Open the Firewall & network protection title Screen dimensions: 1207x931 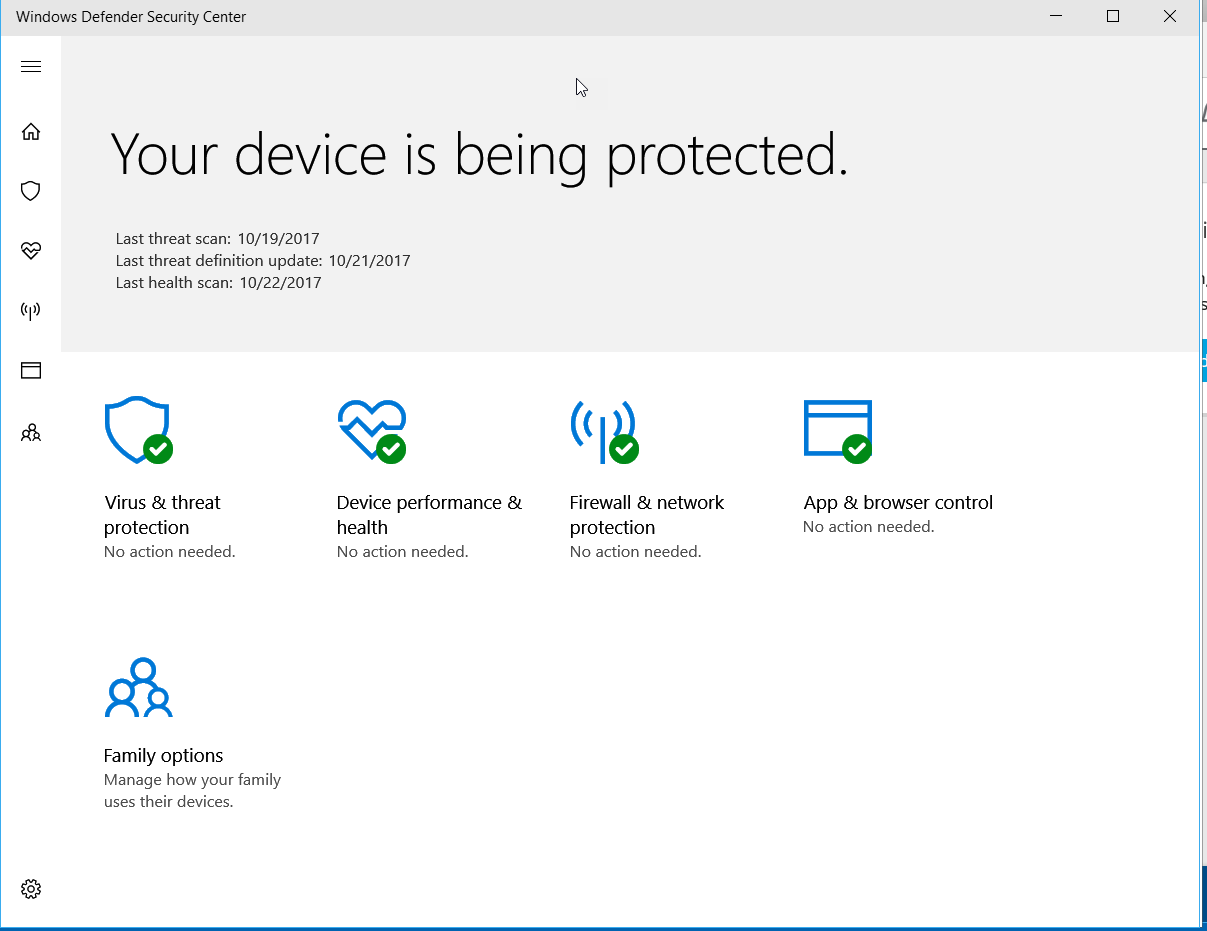(647, 515)
